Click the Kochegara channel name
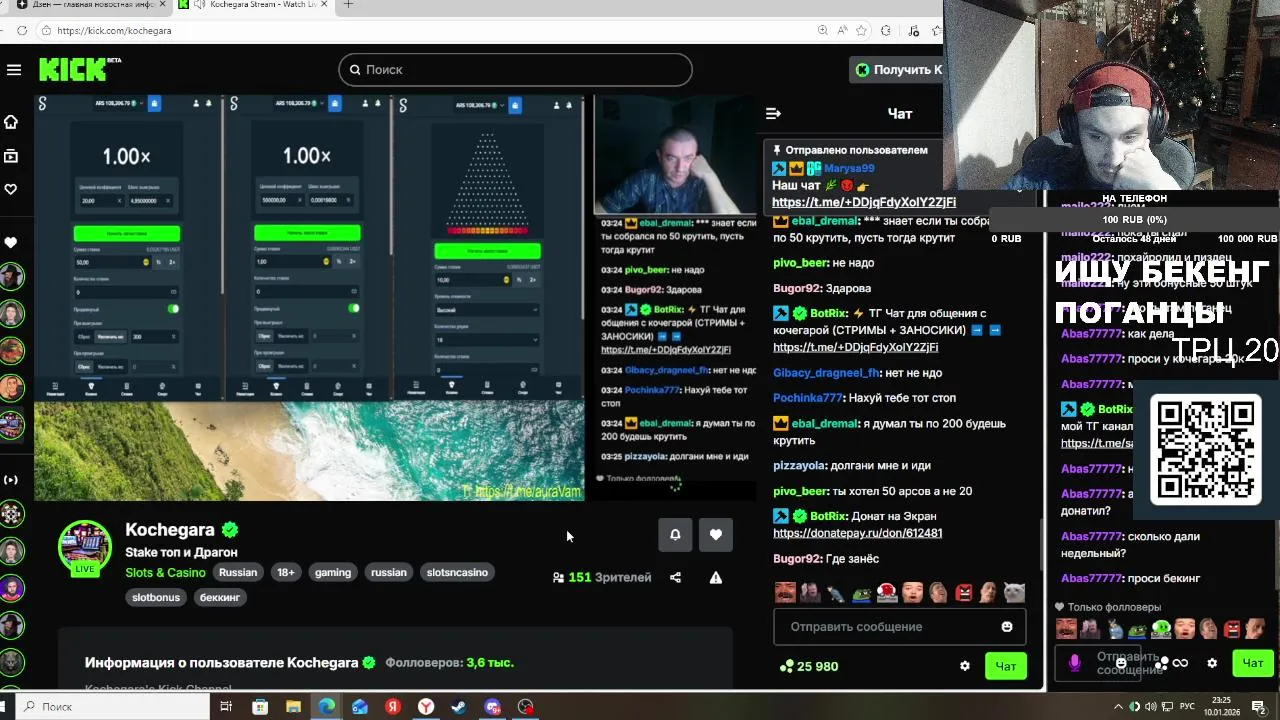This screenshot has width=1280, height=720. (170, 530)
